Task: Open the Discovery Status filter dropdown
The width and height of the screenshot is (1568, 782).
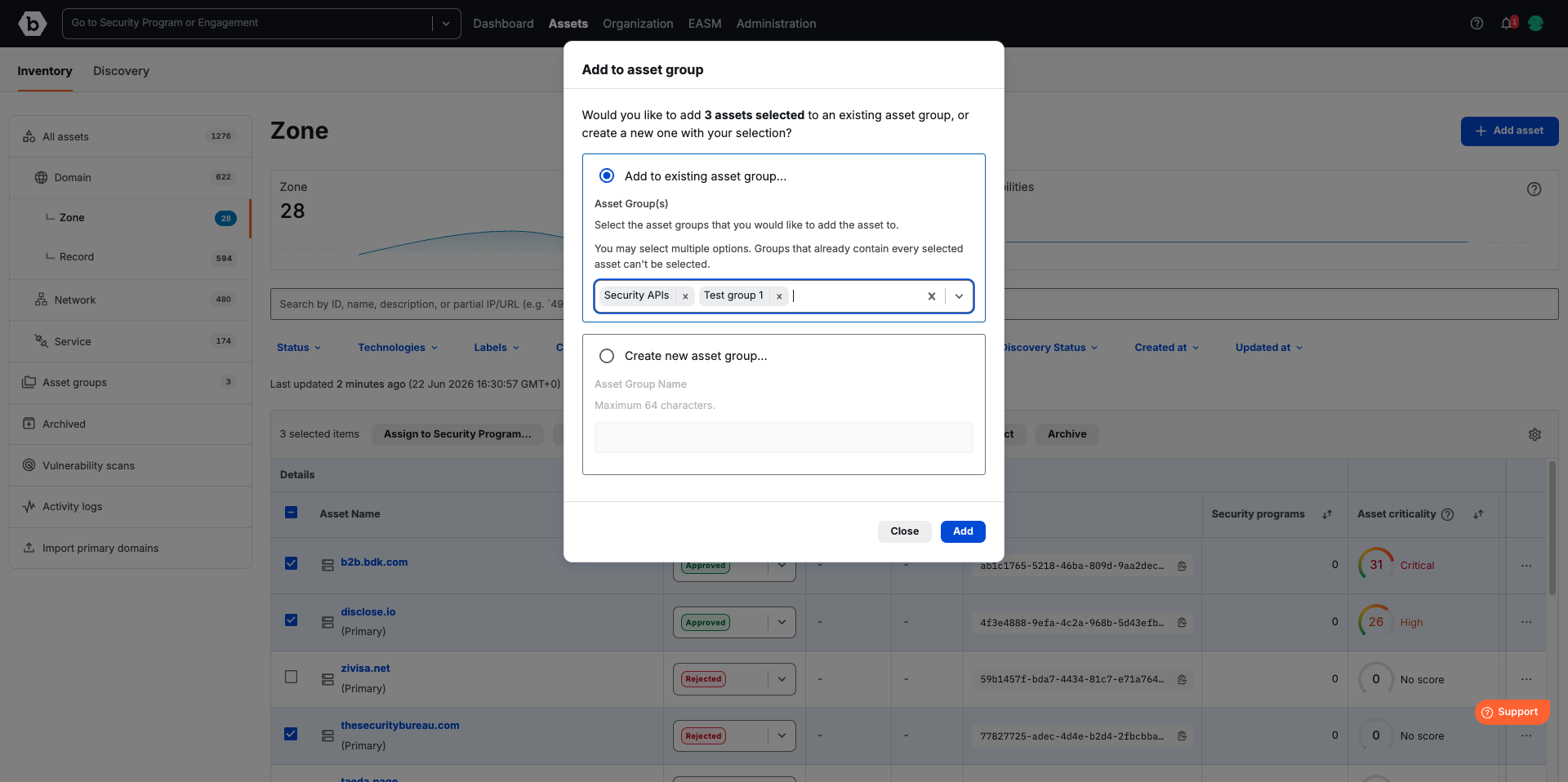Action: pos(1051,348)
